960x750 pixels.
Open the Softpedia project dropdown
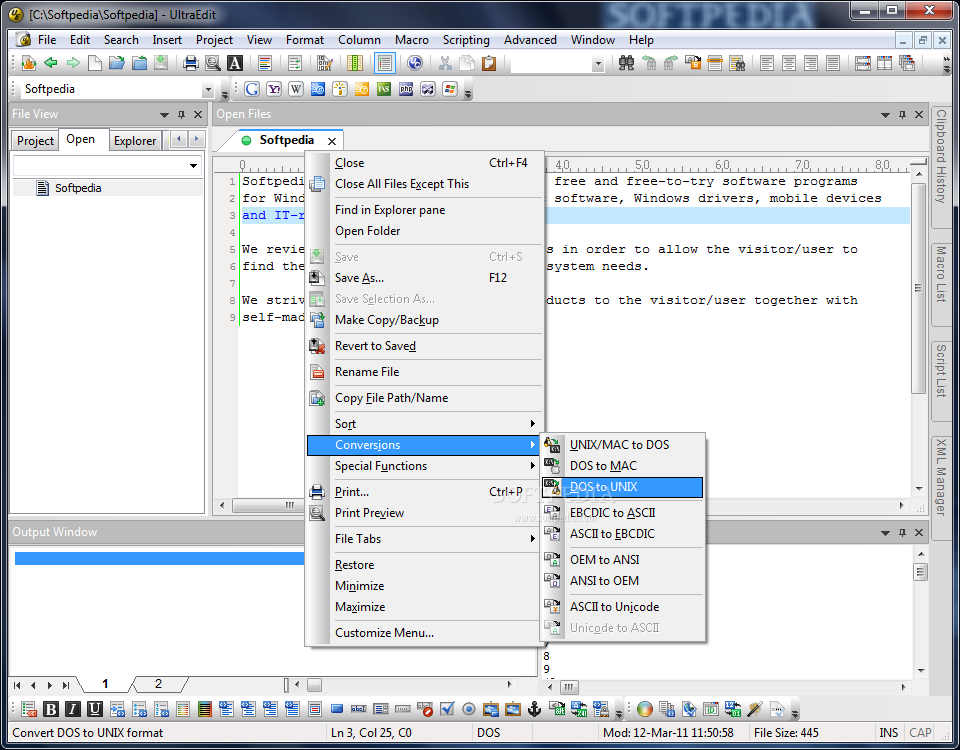[x=208, y=89]
